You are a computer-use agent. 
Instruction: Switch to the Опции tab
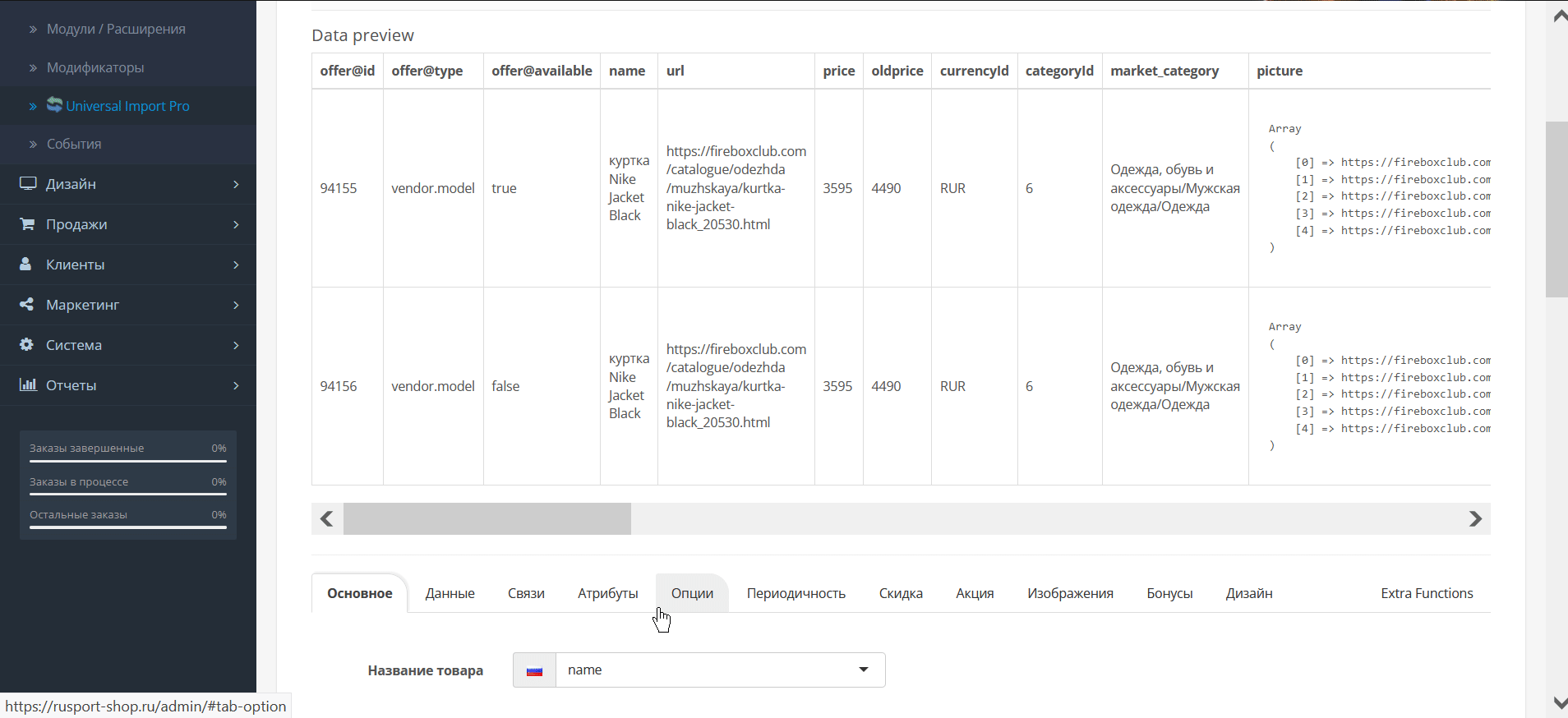pos(692,593)
